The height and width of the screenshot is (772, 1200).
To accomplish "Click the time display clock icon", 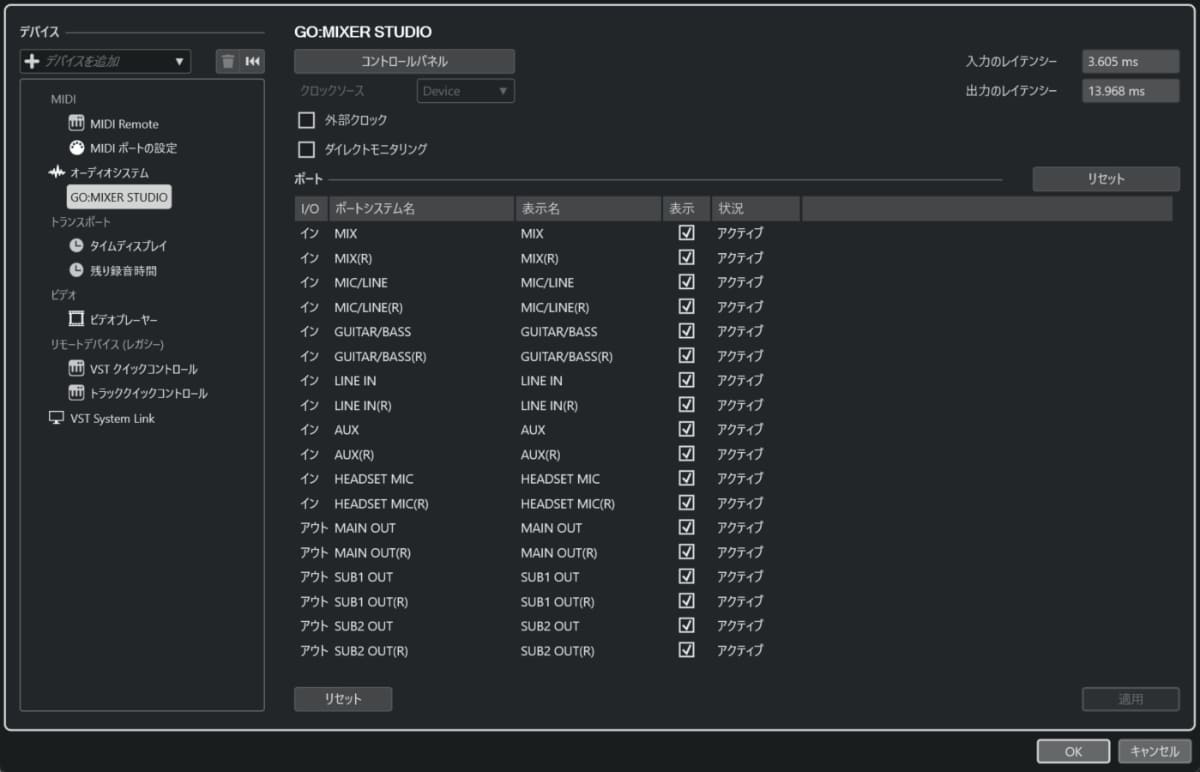I will pyautogui.click(x=77, y=246).
